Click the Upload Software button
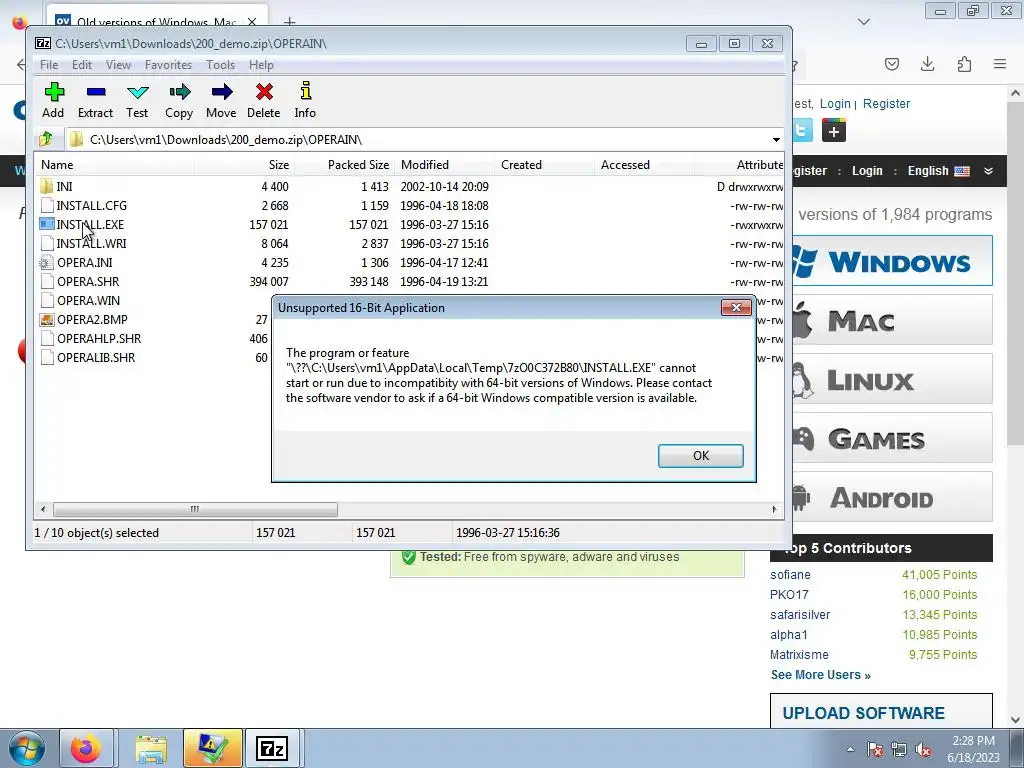Viewport: 1024px width, 768px height. pos(882,711)
